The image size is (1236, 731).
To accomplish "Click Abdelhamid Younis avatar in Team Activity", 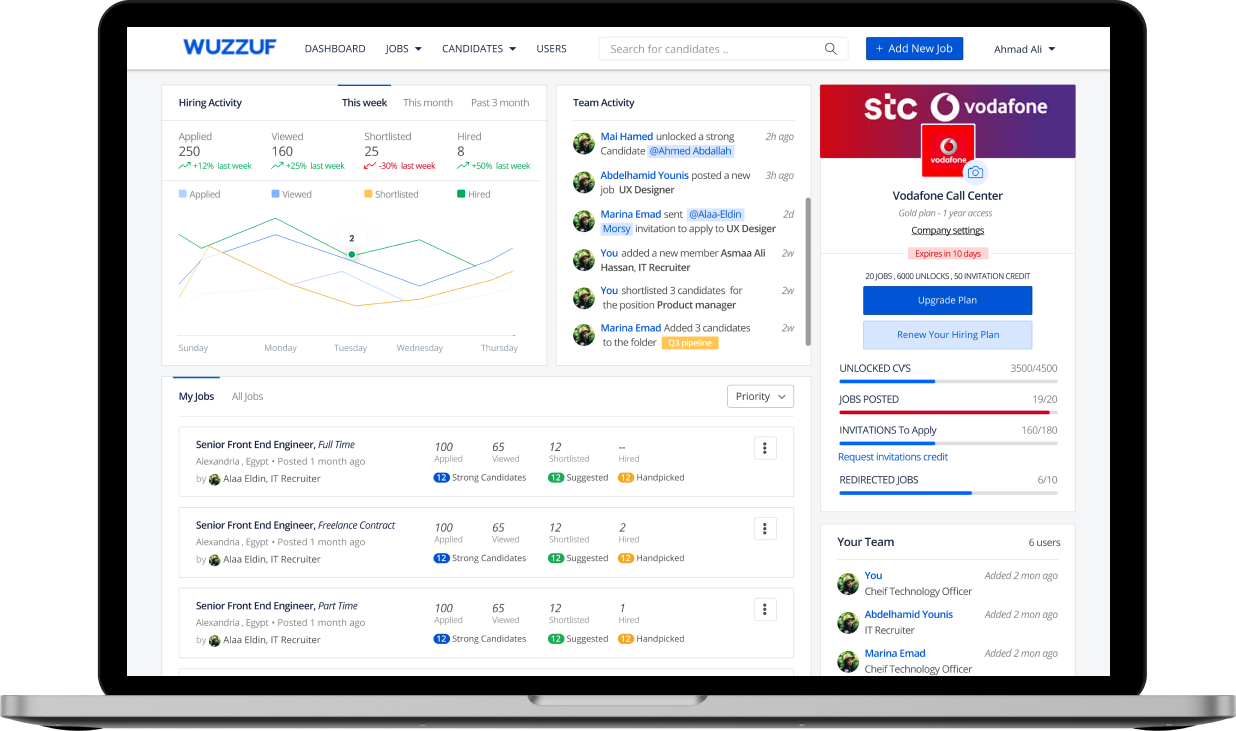I will (x=584, y=182).
